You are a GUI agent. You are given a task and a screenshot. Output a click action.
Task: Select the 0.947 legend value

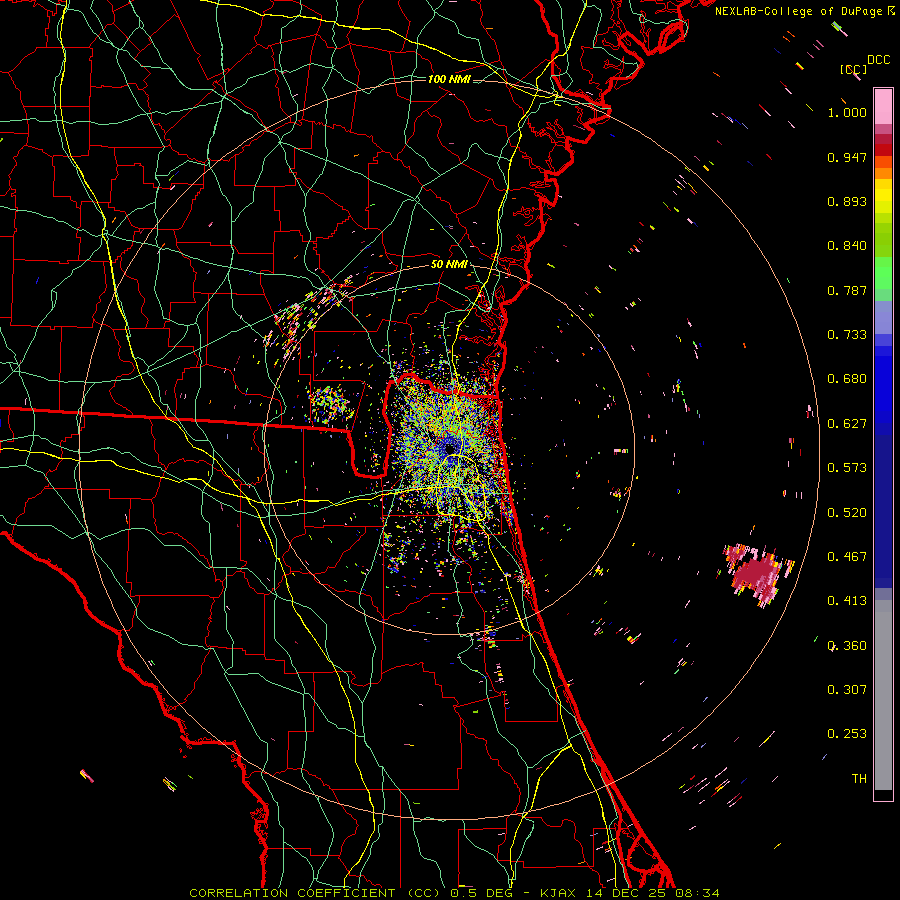847,157
